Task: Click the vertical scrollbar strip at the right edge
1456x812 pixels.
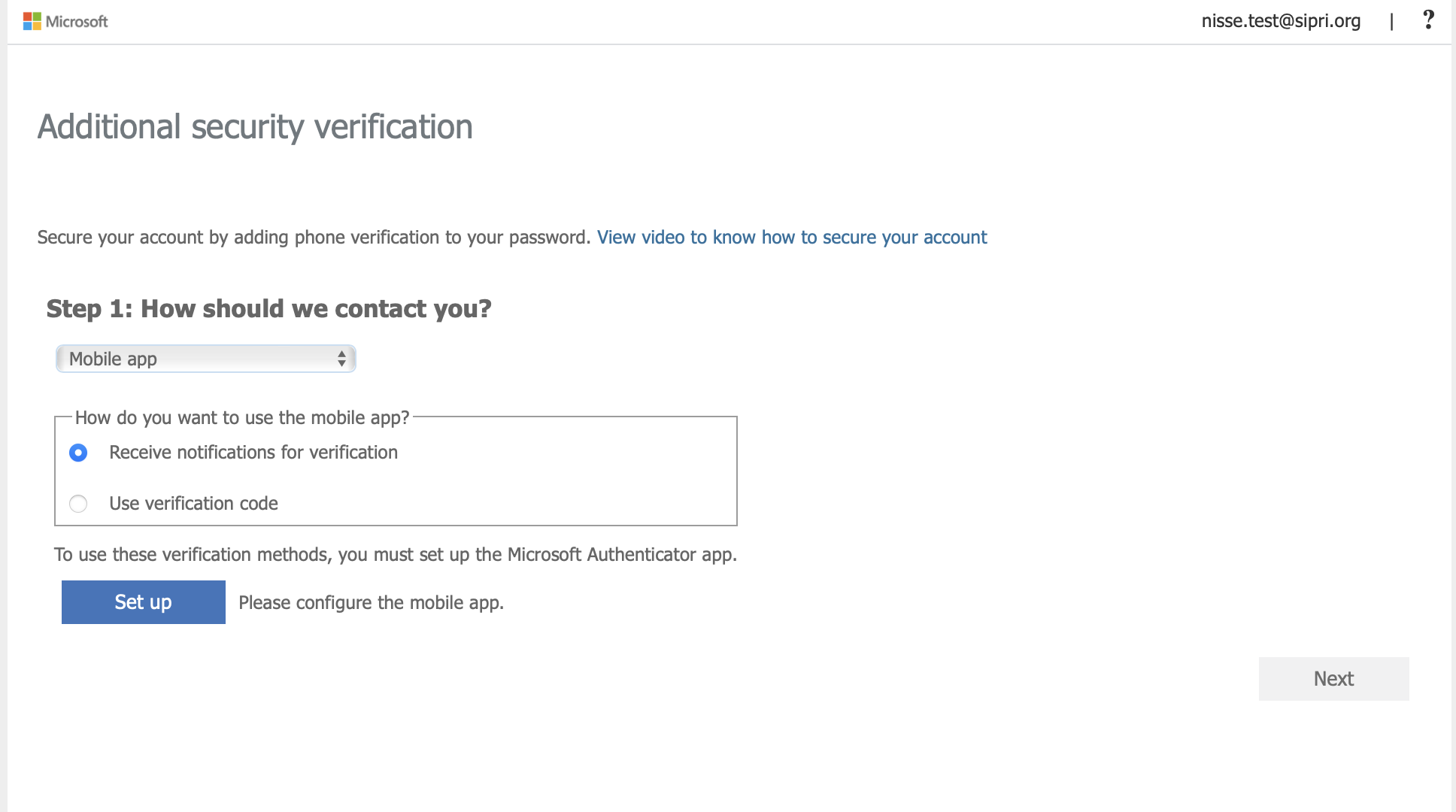Action: click(x=1453, y=406)
